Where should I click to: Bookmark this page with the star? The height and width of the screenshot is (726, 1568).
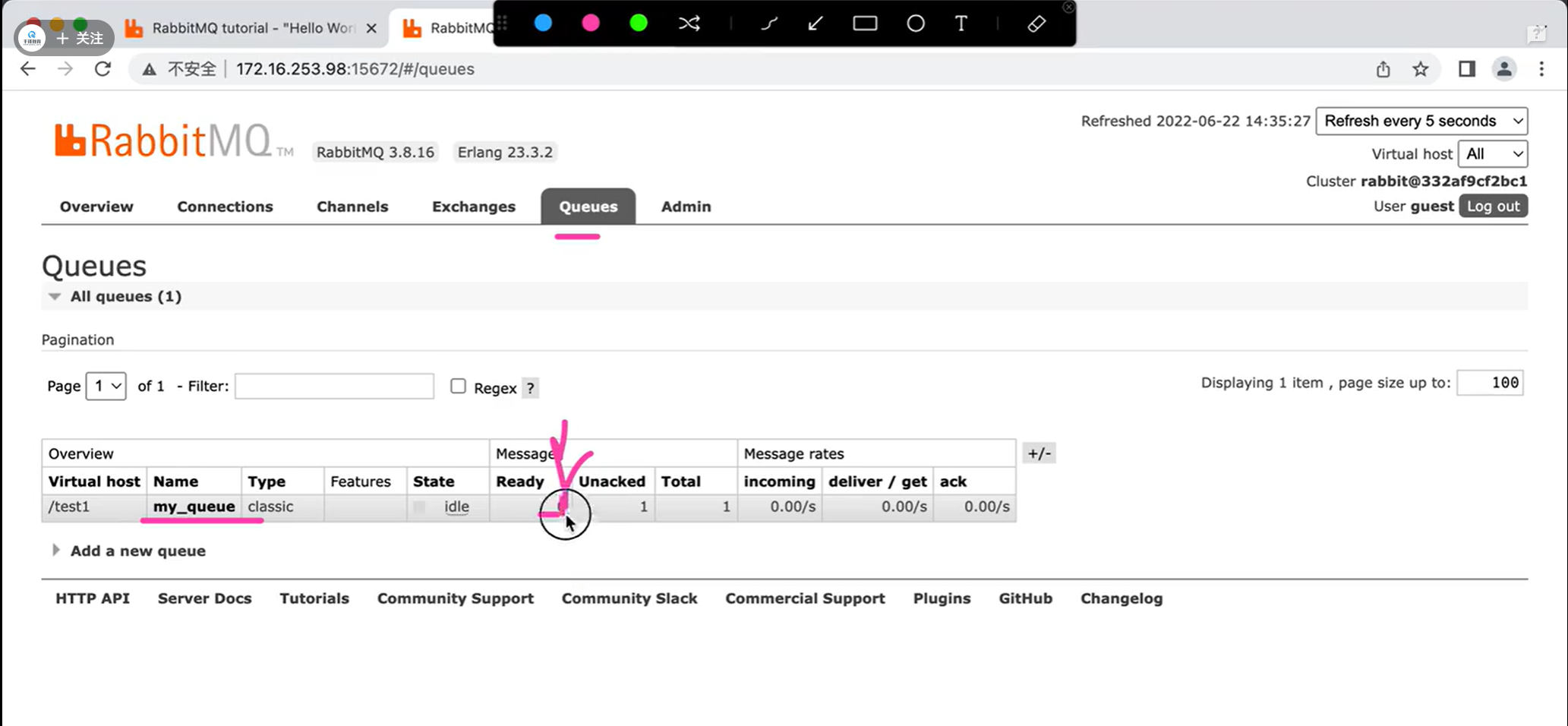tap(1421, 69)
